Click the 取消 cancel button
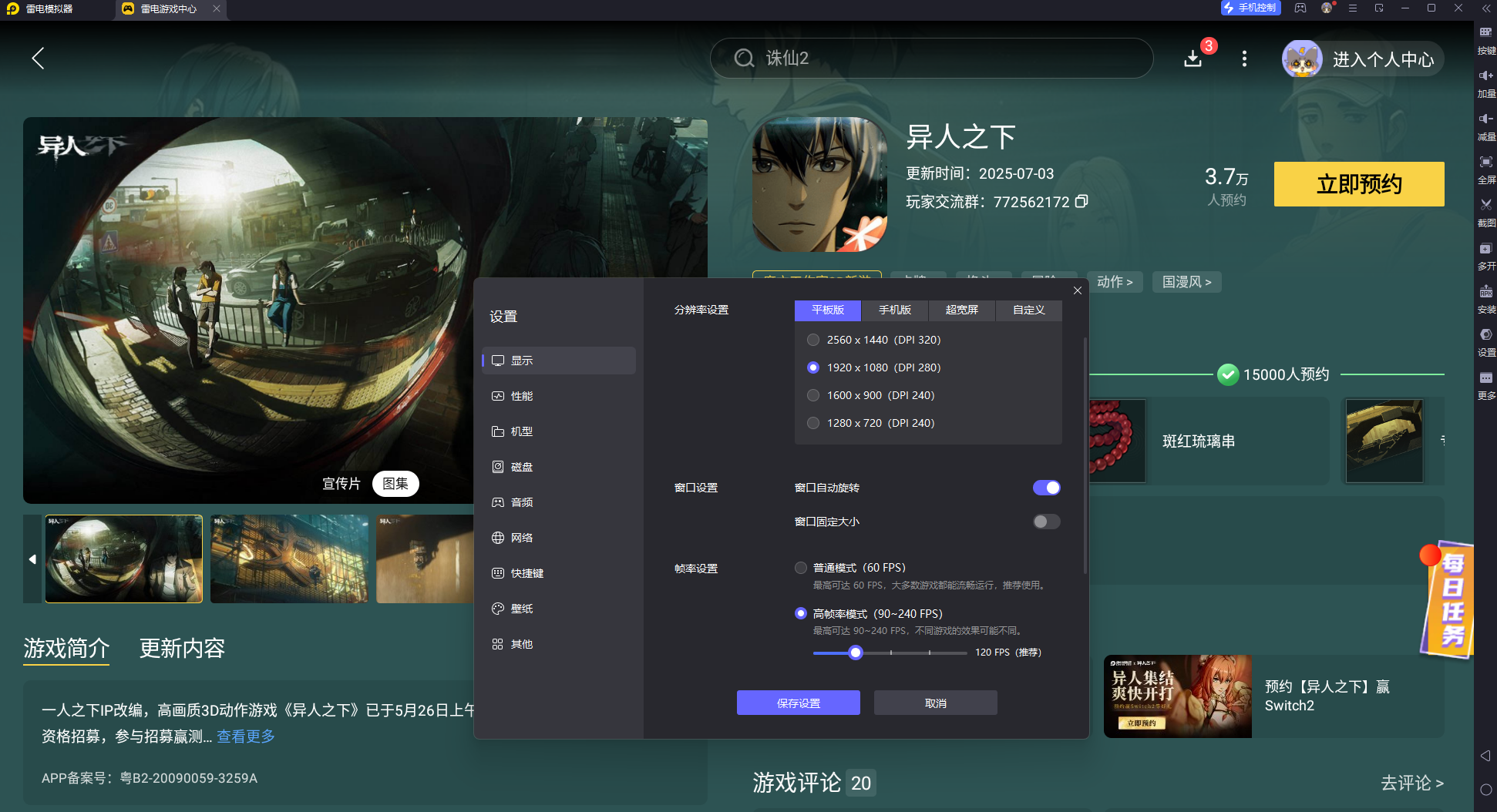 (x=936, y=703)
